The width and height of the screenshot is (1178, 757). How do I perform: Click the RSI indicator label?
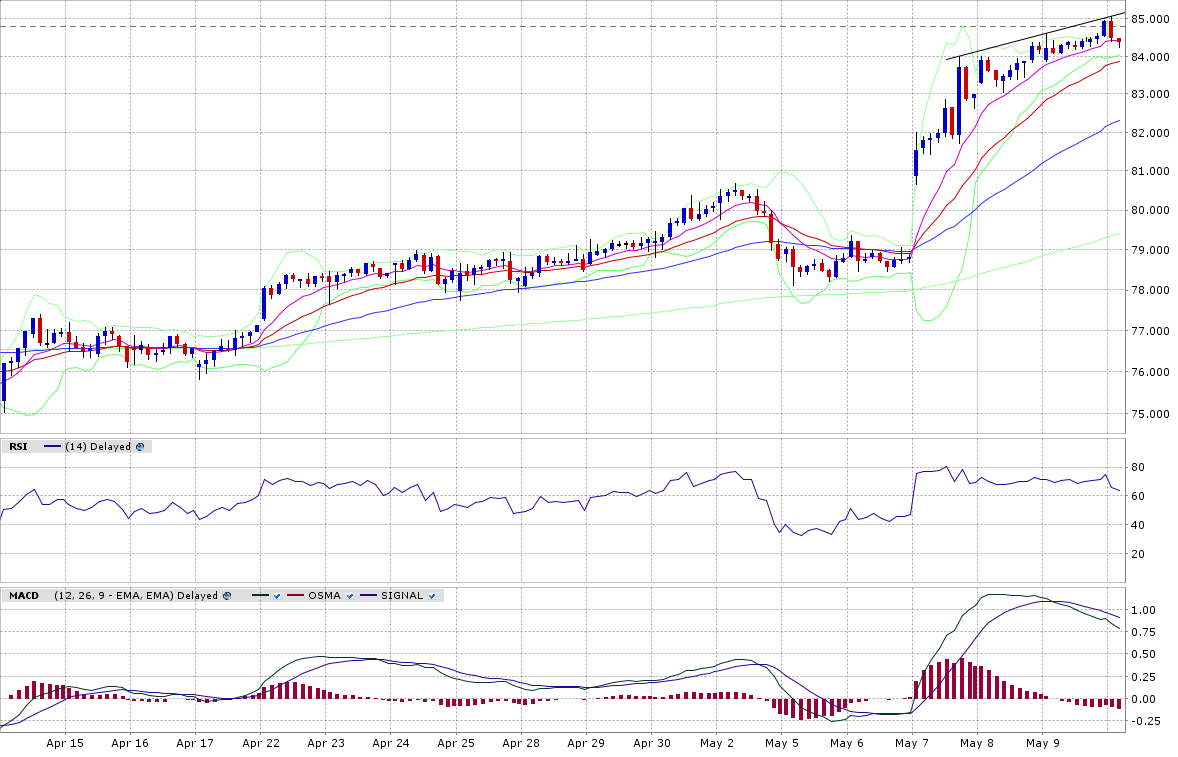[18, 447]
